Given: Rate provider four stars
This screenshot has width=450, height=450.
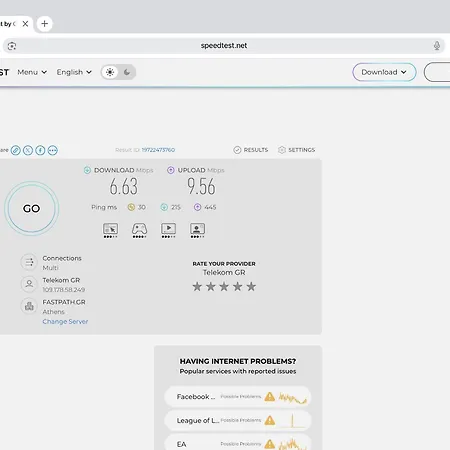Looking at the screenshot, I should point(238,286).
